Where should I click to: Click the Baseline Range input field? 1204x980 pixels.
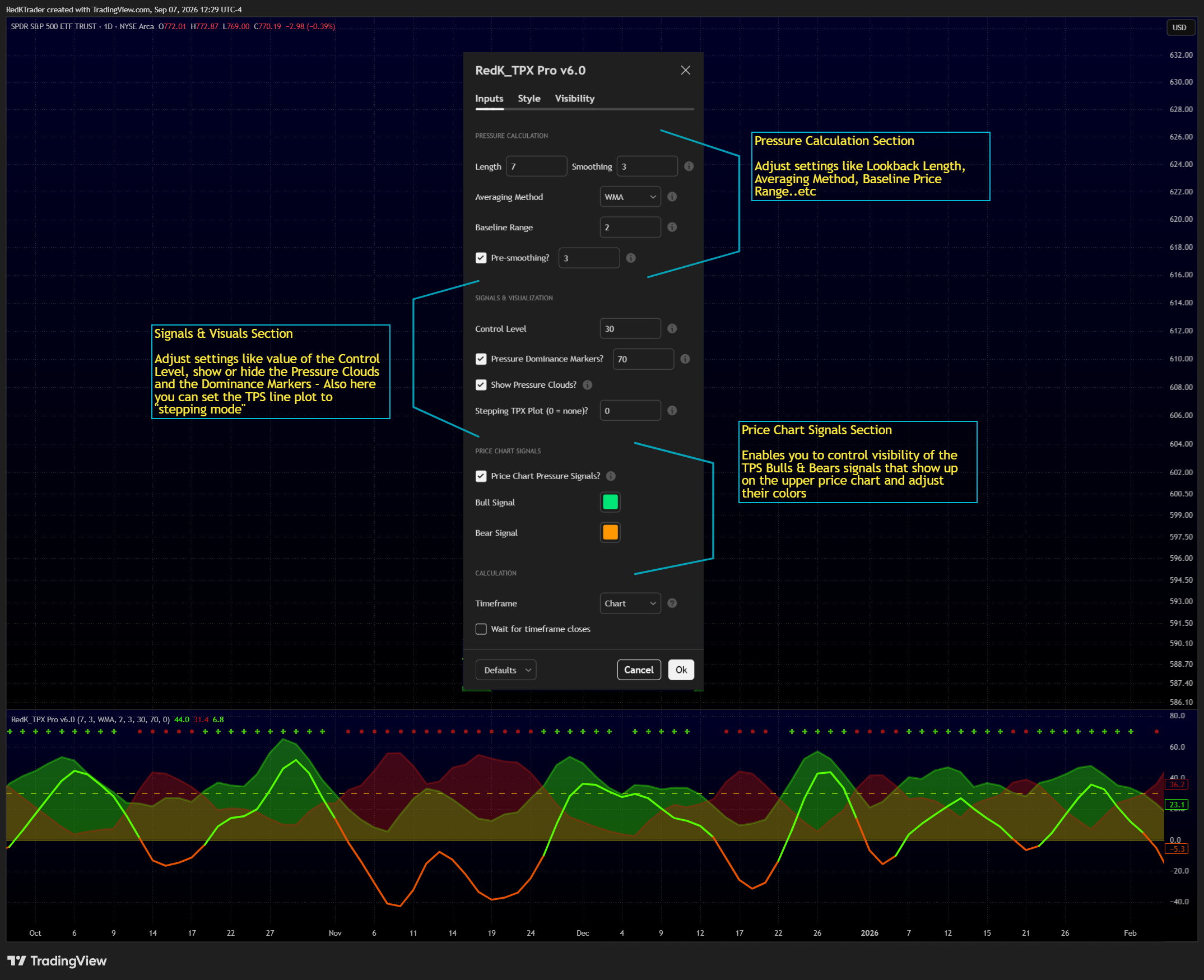pyautogui.click(x=630, y=227)
